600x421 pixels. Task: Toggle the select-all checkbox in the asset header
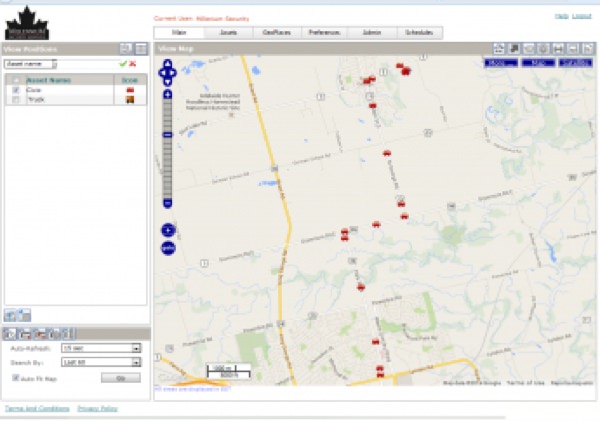[x=16, y=80]
